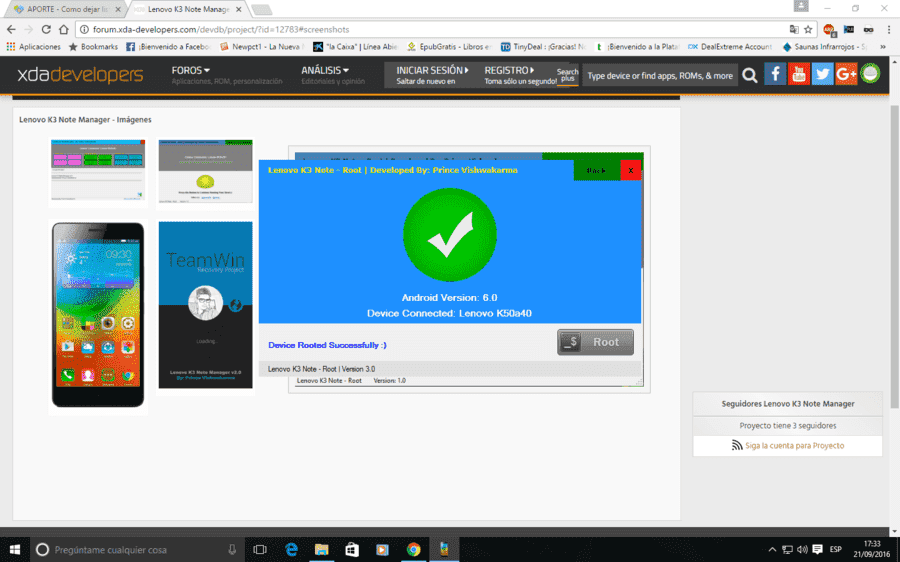Click volume icon in system tray

[802, 549]
